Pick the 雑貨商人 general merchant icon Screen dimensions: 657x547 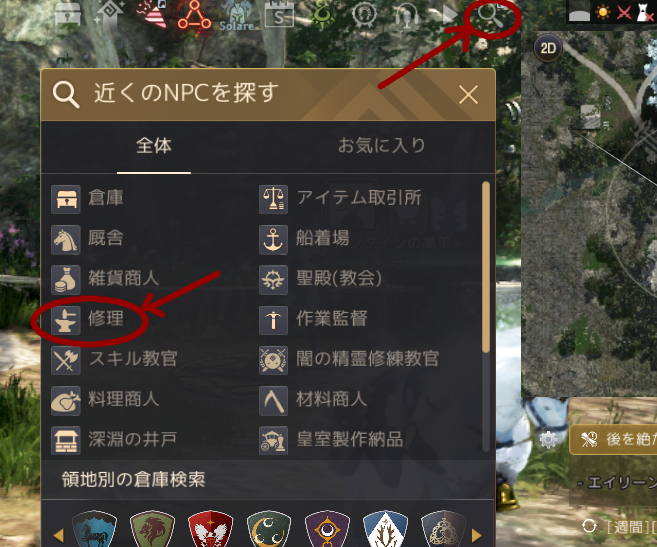point(66,280)
